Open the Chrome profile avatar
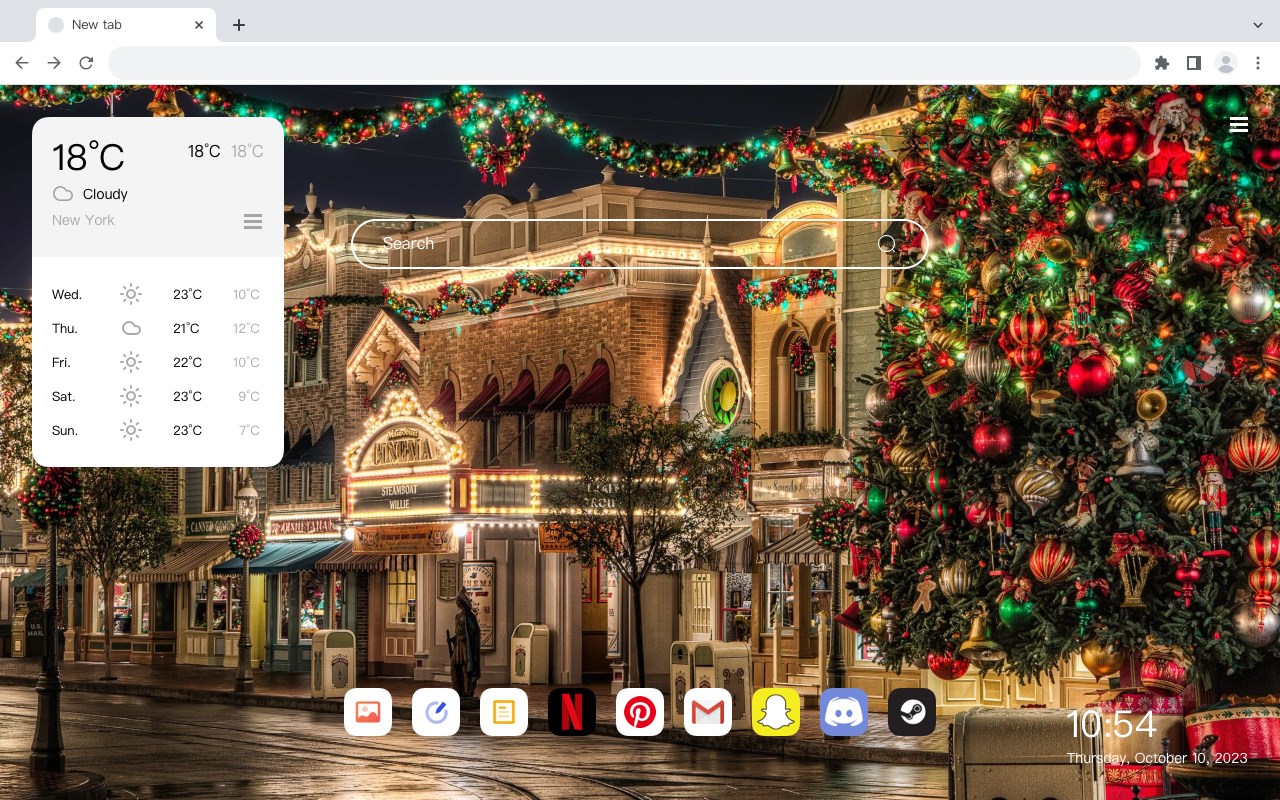 pos(1226,63)
